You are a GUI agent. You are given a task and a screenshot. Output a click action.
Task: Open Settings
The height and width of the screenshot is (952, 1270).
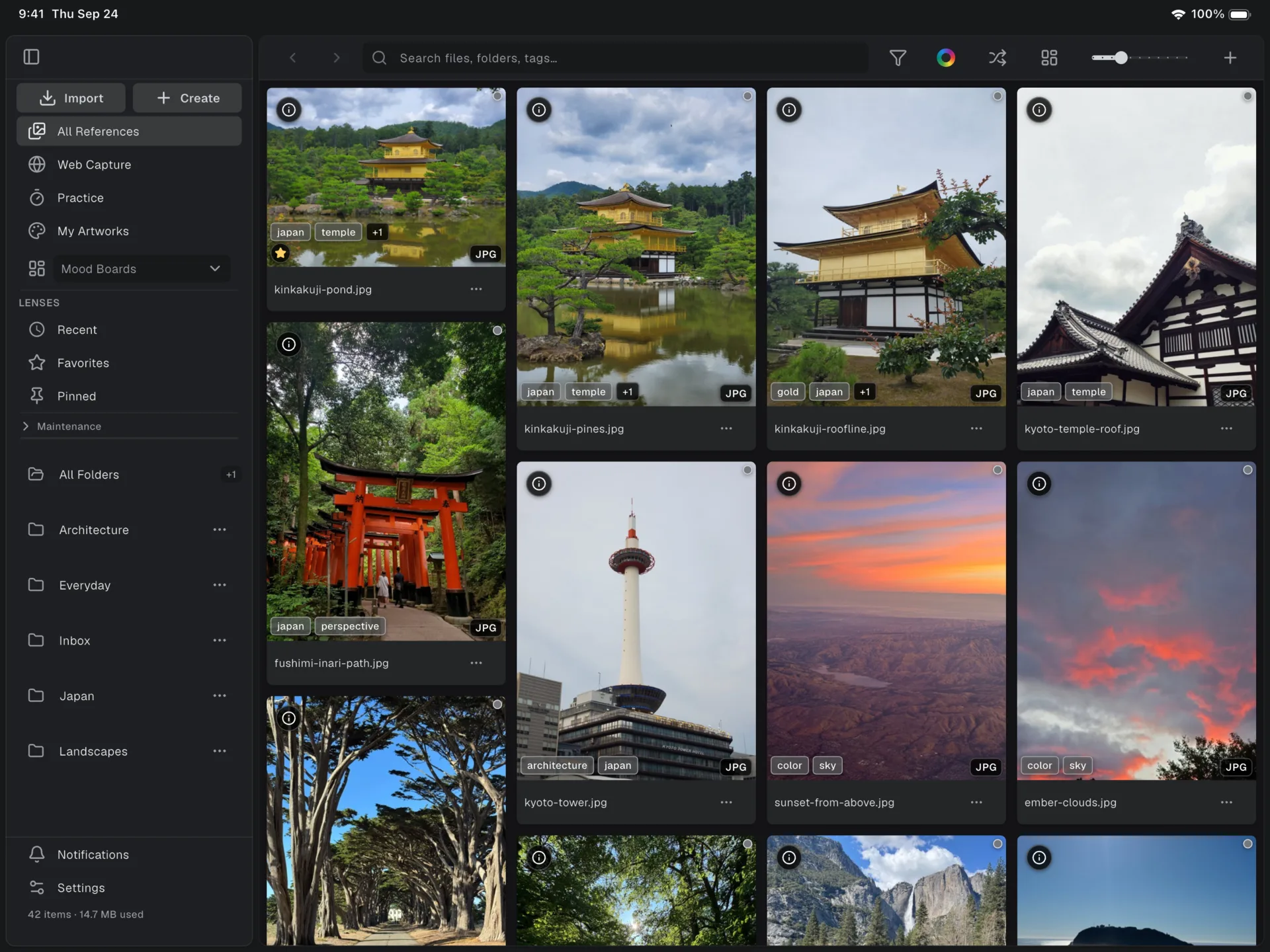(x=129, y=887)
